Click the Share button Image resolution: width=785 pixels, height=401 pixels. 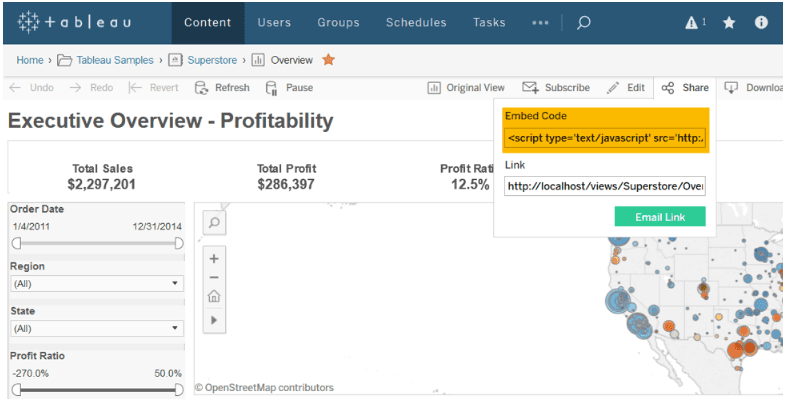pyautogui.click(x=685, y=88)
